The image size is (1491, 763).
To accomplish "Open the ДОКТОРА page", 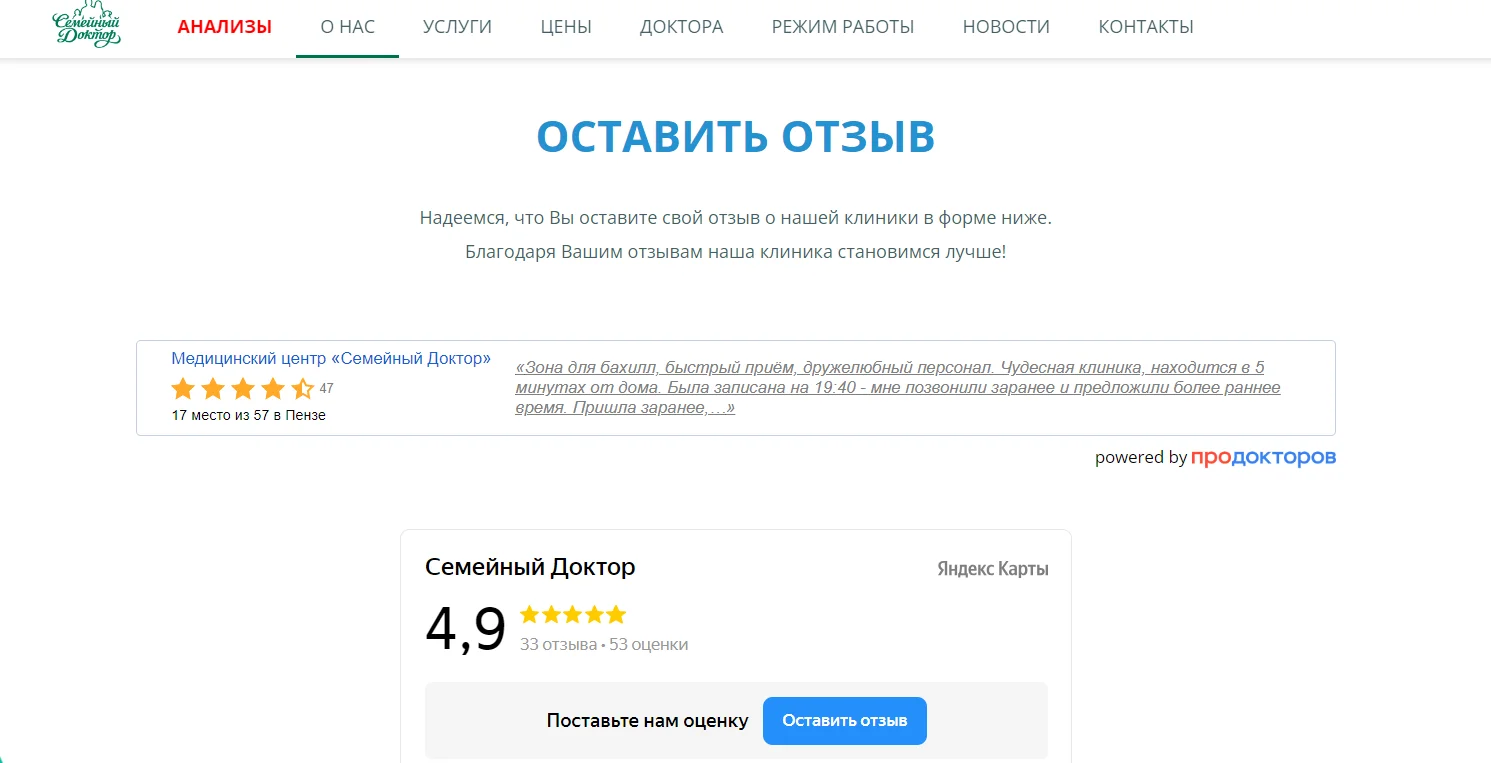I will click(x=681, y=27).
